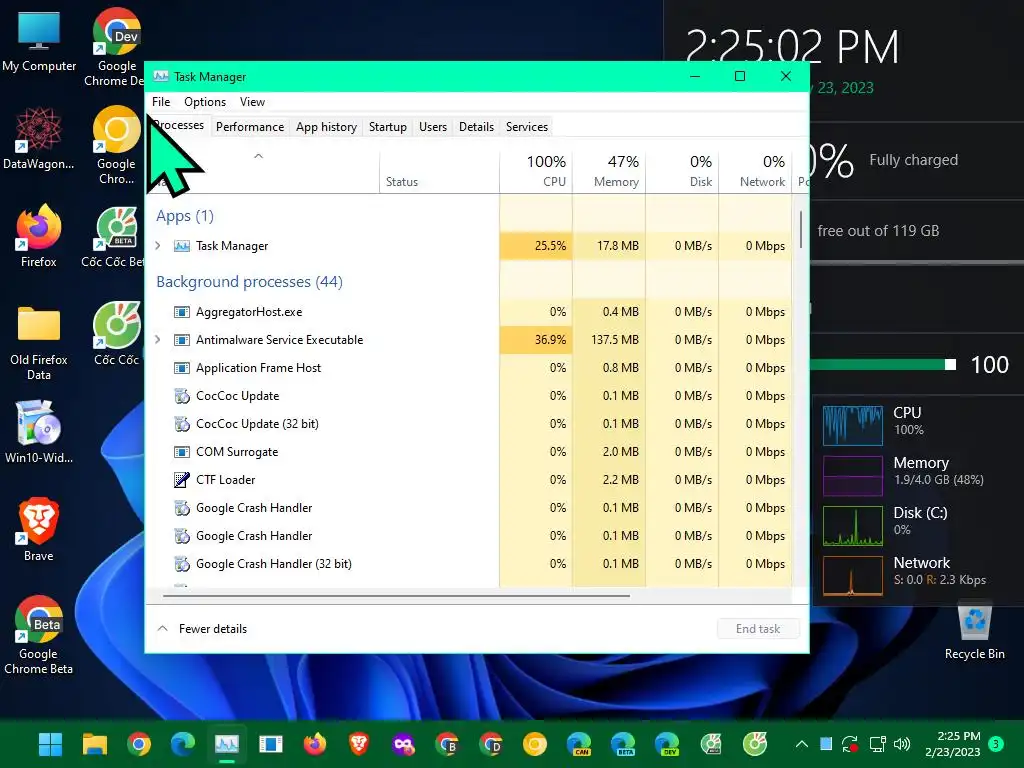
Task: Click the horizontal scrollbar in Task Manager
Action: pyautogui.click(x=396, y=596)
